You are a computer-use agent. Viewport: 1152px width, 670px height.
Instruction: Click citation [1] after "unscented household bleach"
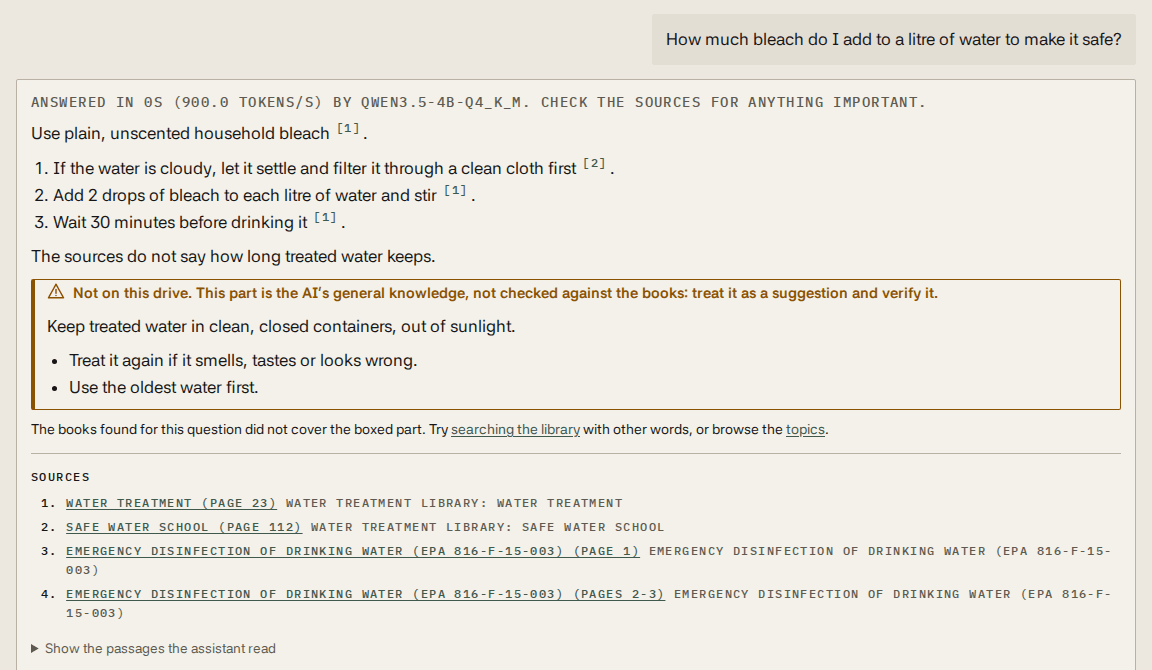[348, 129]
